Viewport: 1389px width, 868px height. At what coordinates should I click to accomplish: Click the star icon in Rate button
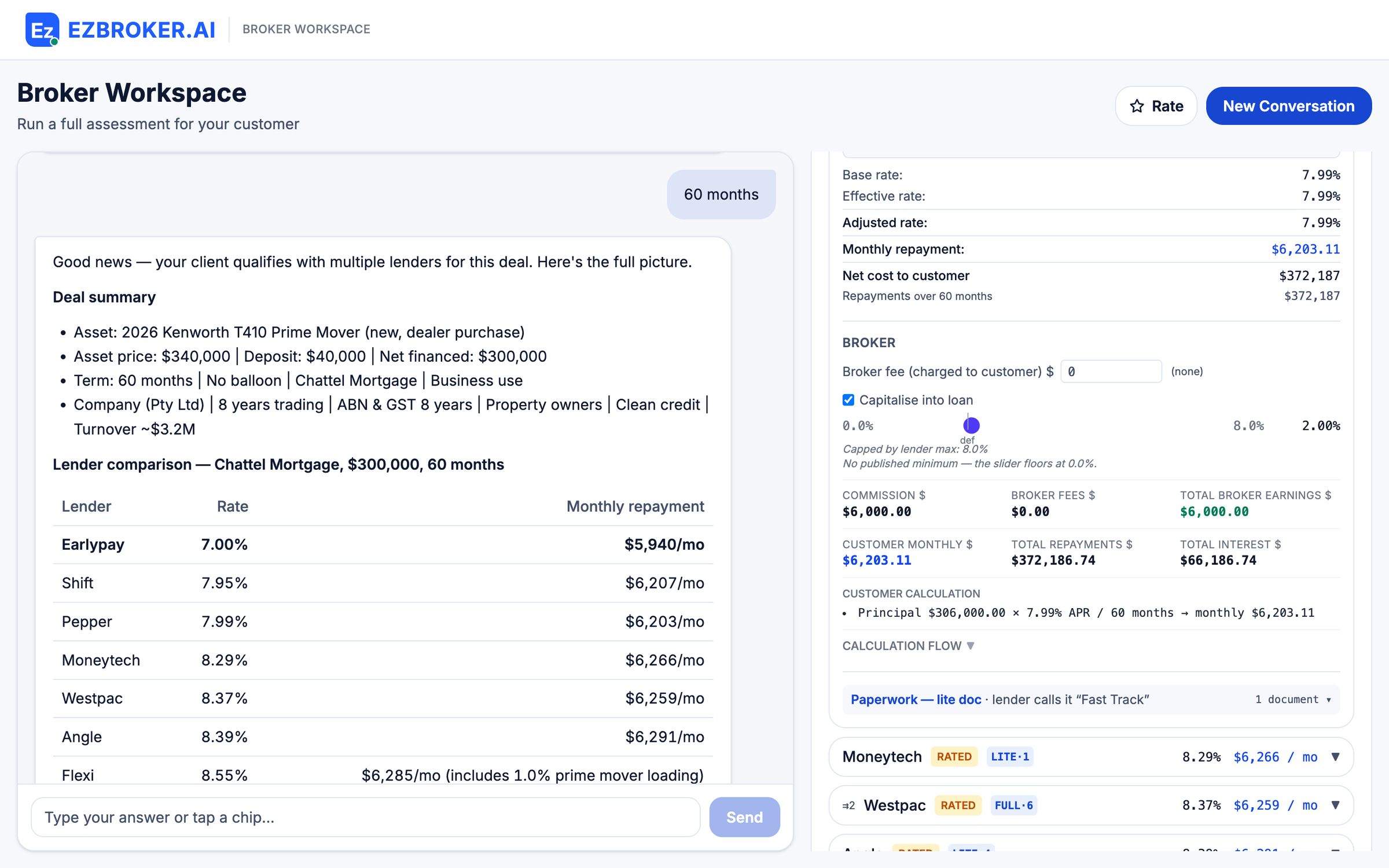(x=1137, y=106)
